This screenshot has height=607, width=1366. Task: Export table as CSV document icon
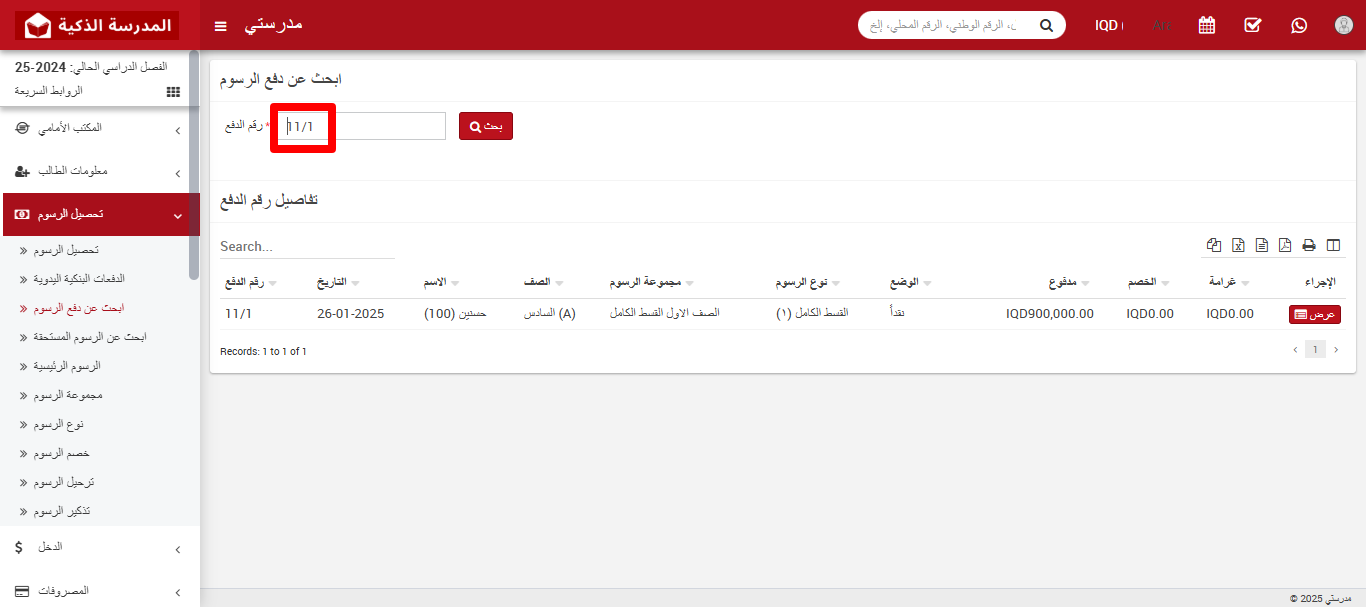tap(1261, 245)
